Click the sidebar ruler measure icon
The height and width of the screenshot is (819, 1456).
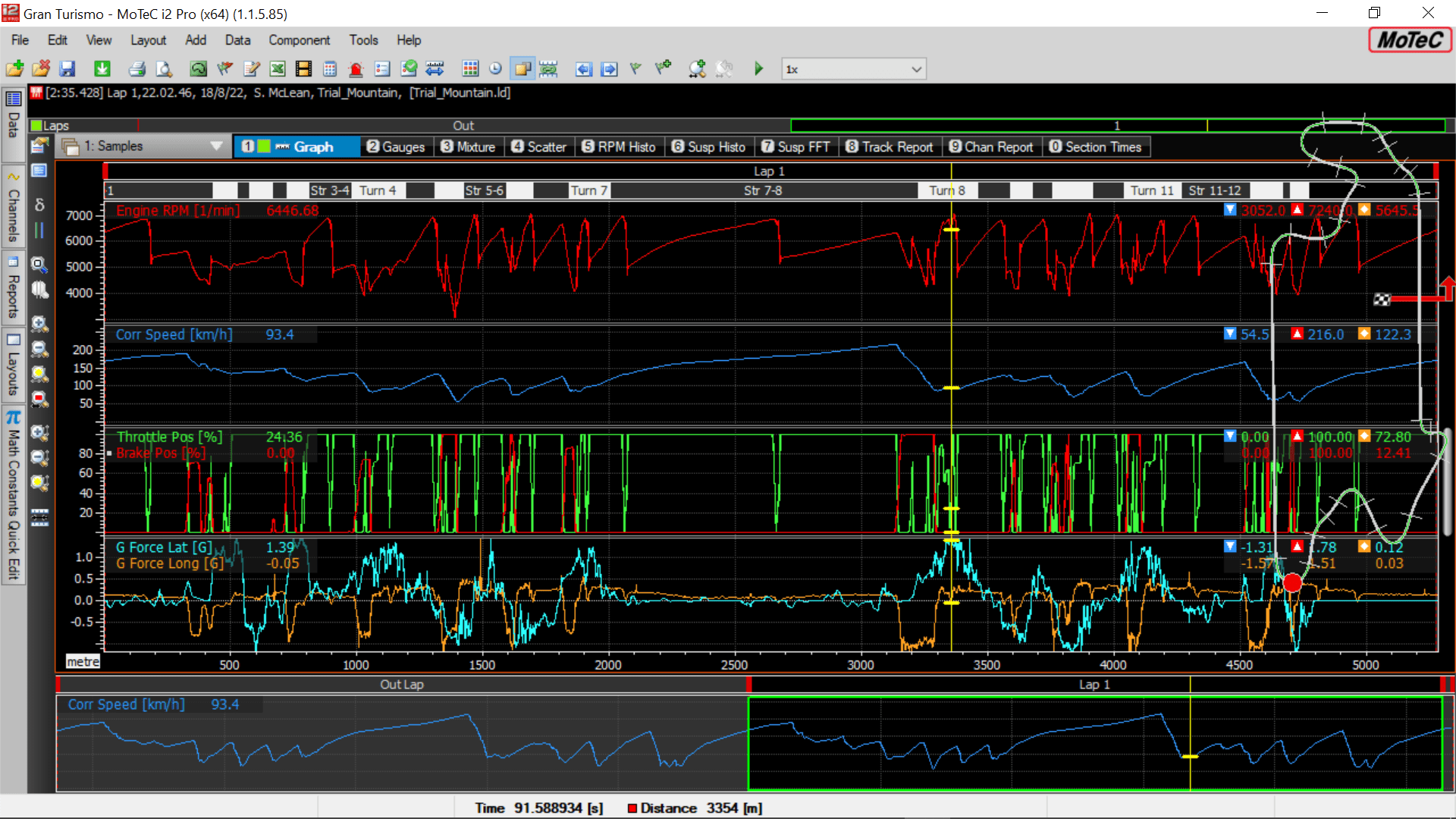(x=39, y=518)
